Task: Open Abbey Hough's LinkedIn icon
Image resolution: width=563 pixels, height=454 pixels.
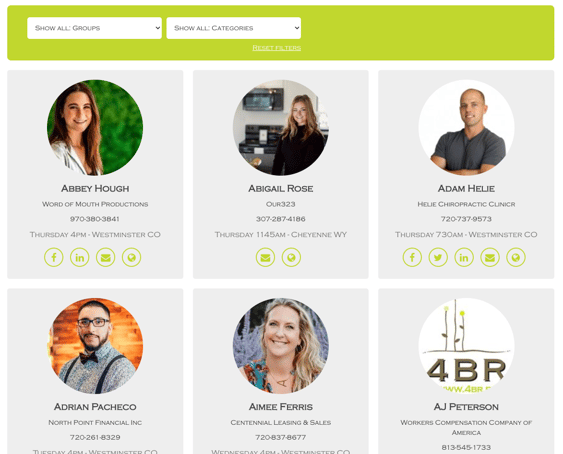Action: click(80, 257)
